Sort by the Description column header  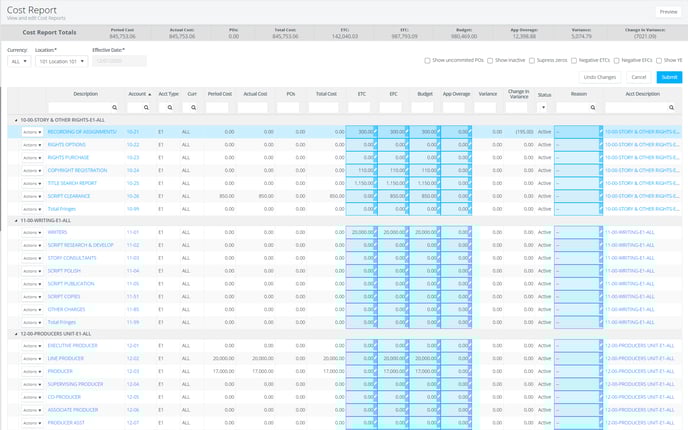pyautogui.click(x=86, y=94)
